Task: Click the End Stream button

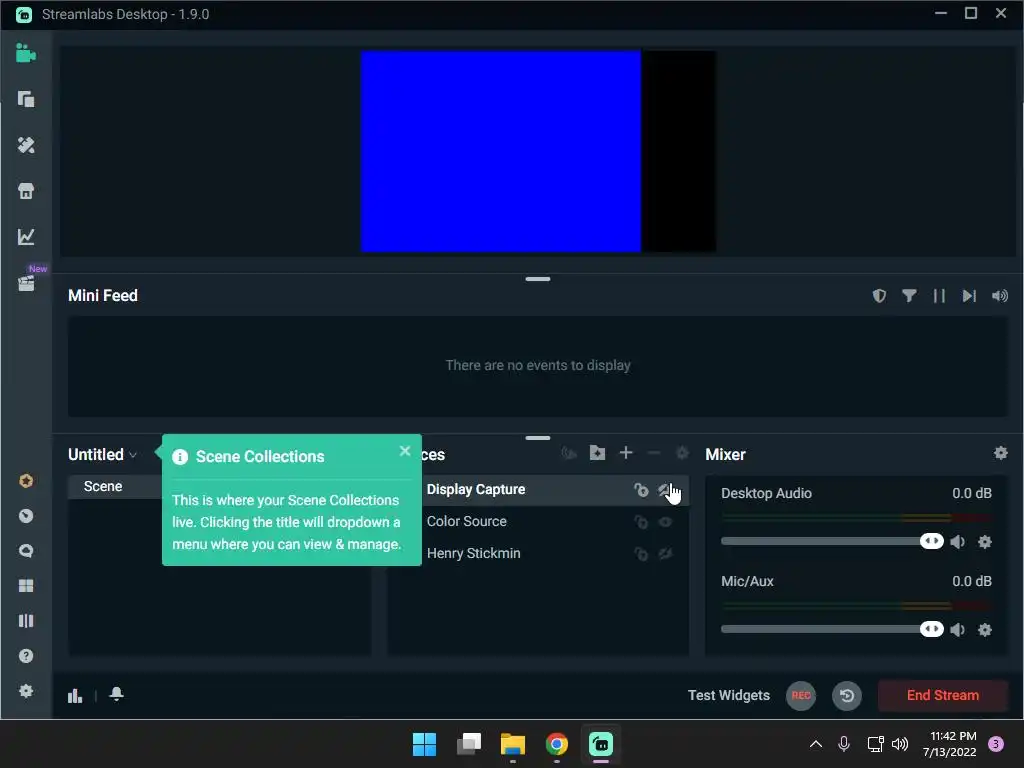Action: click(942, 696)
